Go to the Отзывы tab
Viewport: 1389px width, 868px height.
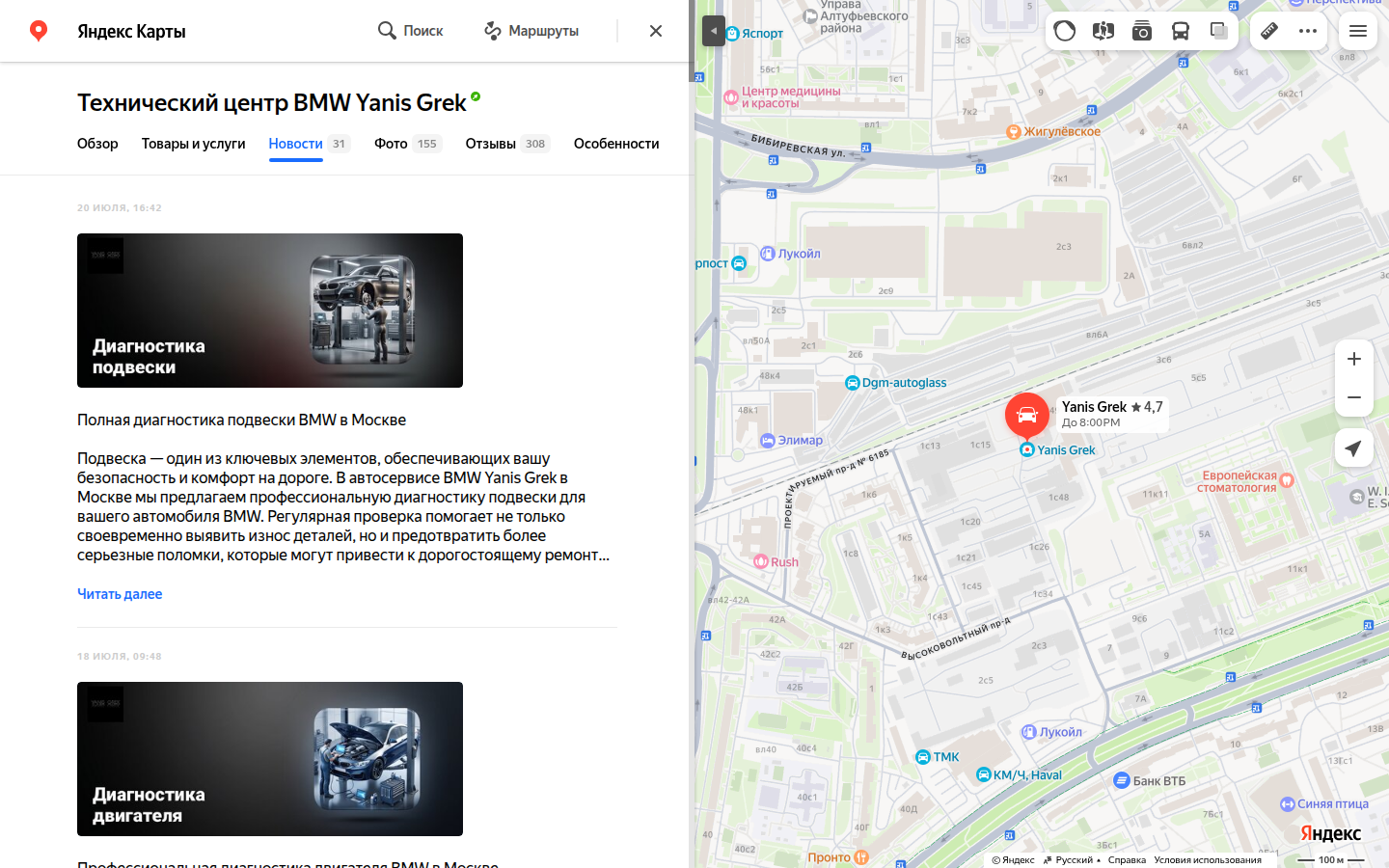[507, 144]
